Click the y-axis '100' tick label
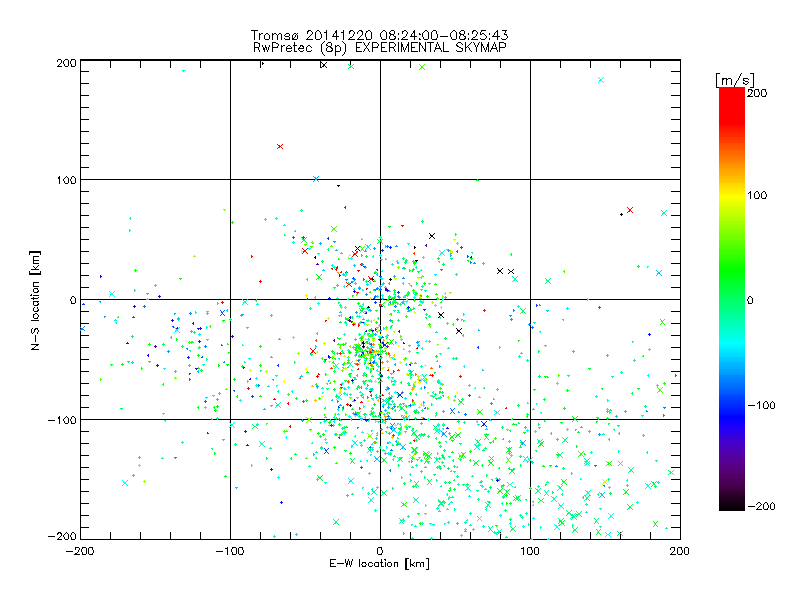The height and width of the screenshot is (600, 800). tap(66, 180)
